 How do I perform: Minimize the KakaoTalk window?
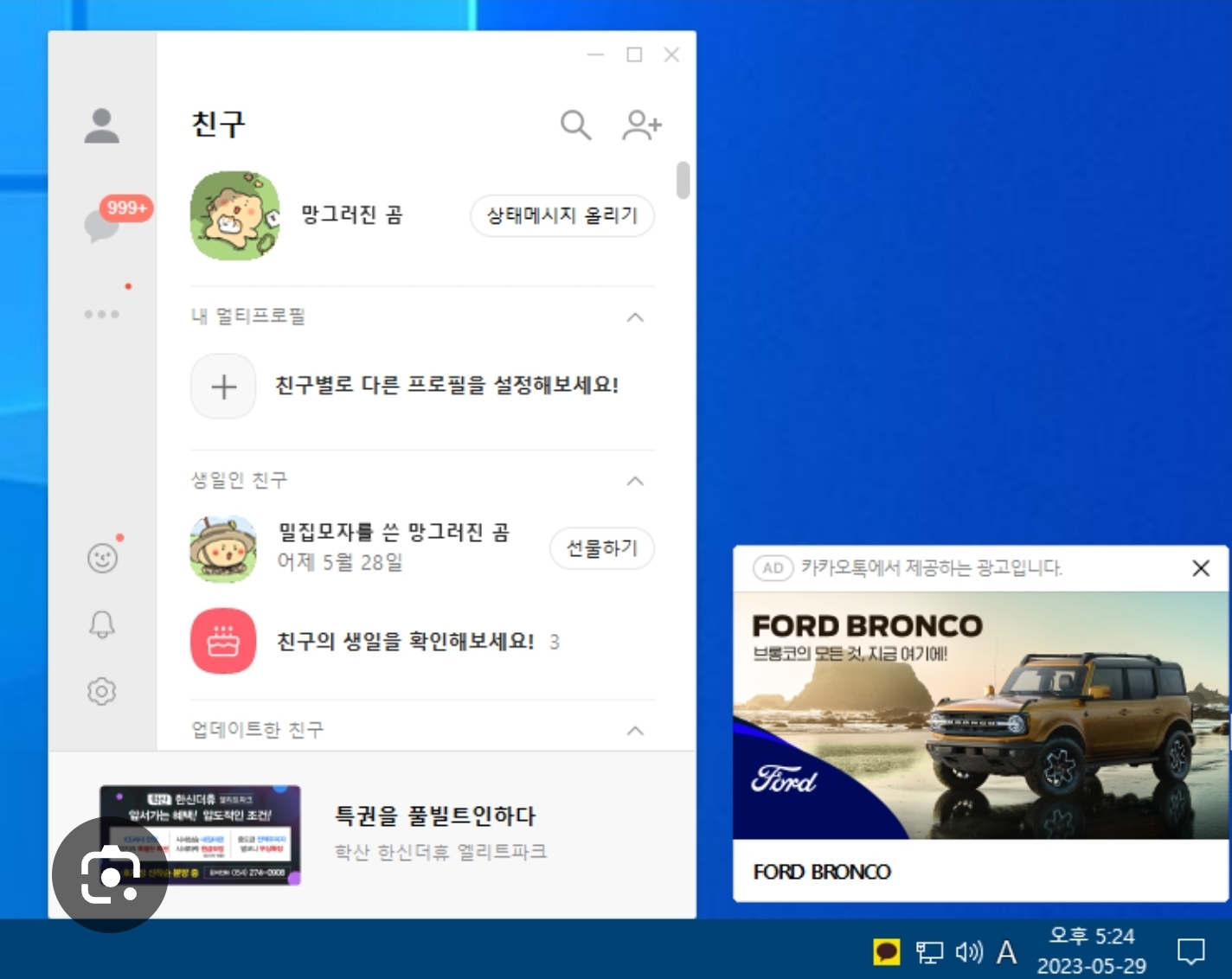point(595,54)
